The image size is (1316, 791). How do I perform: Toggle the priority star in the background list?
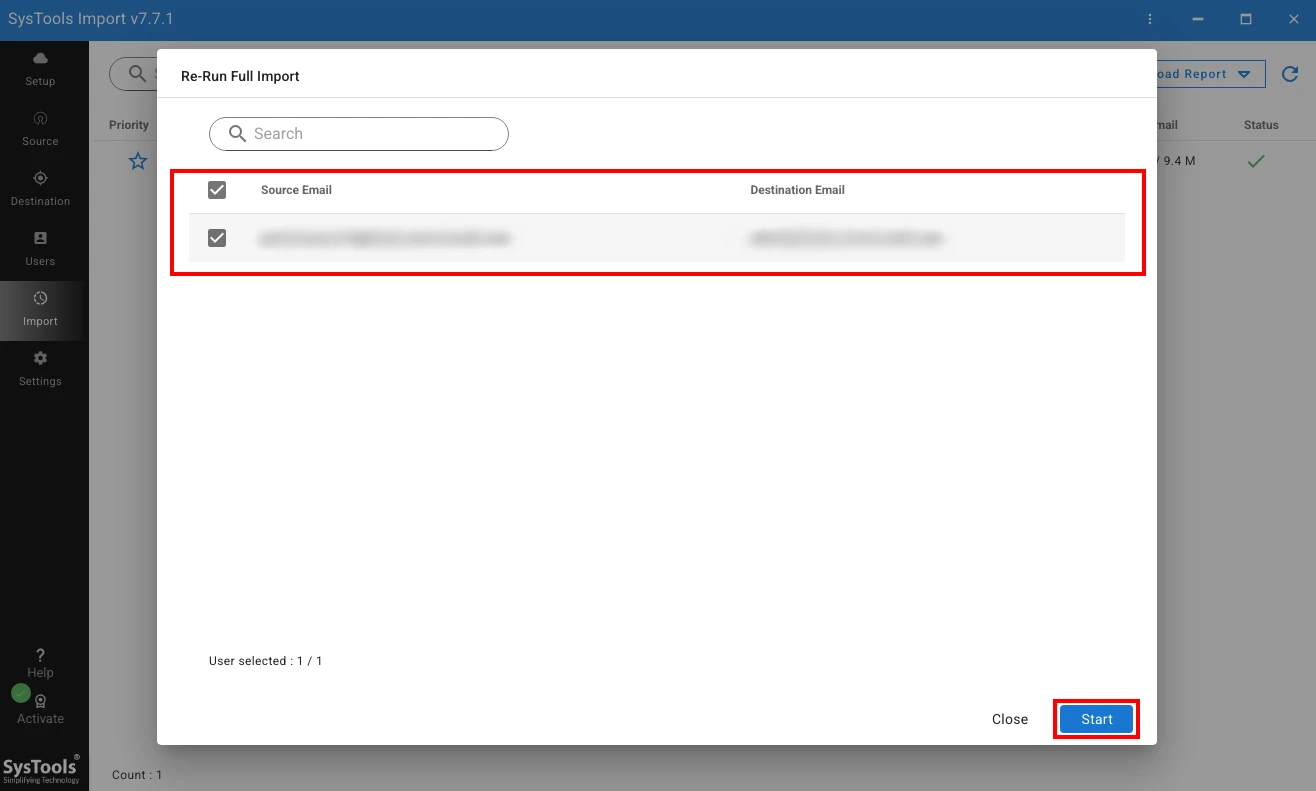pos(138,161)
